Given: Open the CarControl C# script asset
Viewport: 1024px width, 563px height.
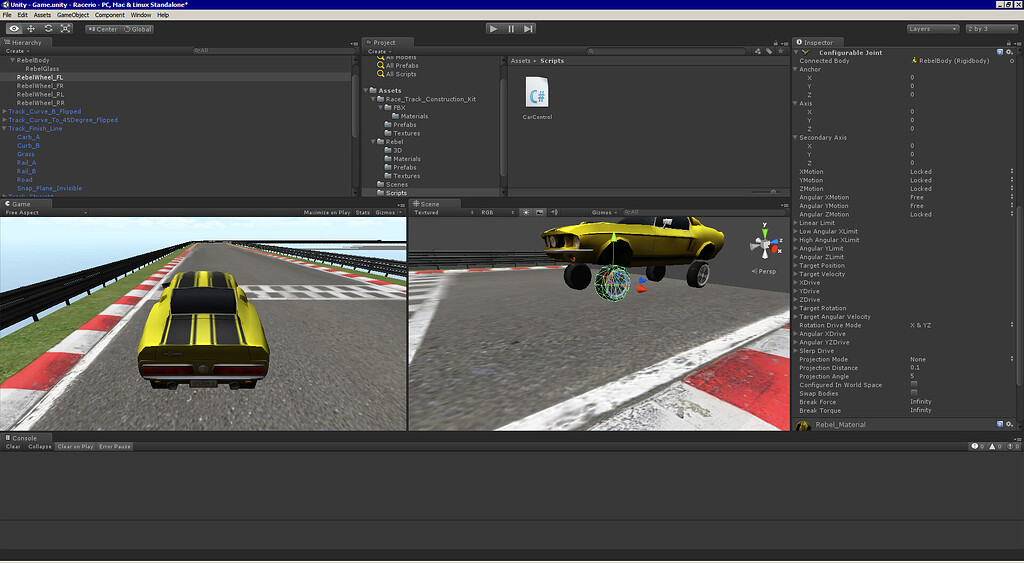Looking at the screenshot, I should click(x=537, y=98).
